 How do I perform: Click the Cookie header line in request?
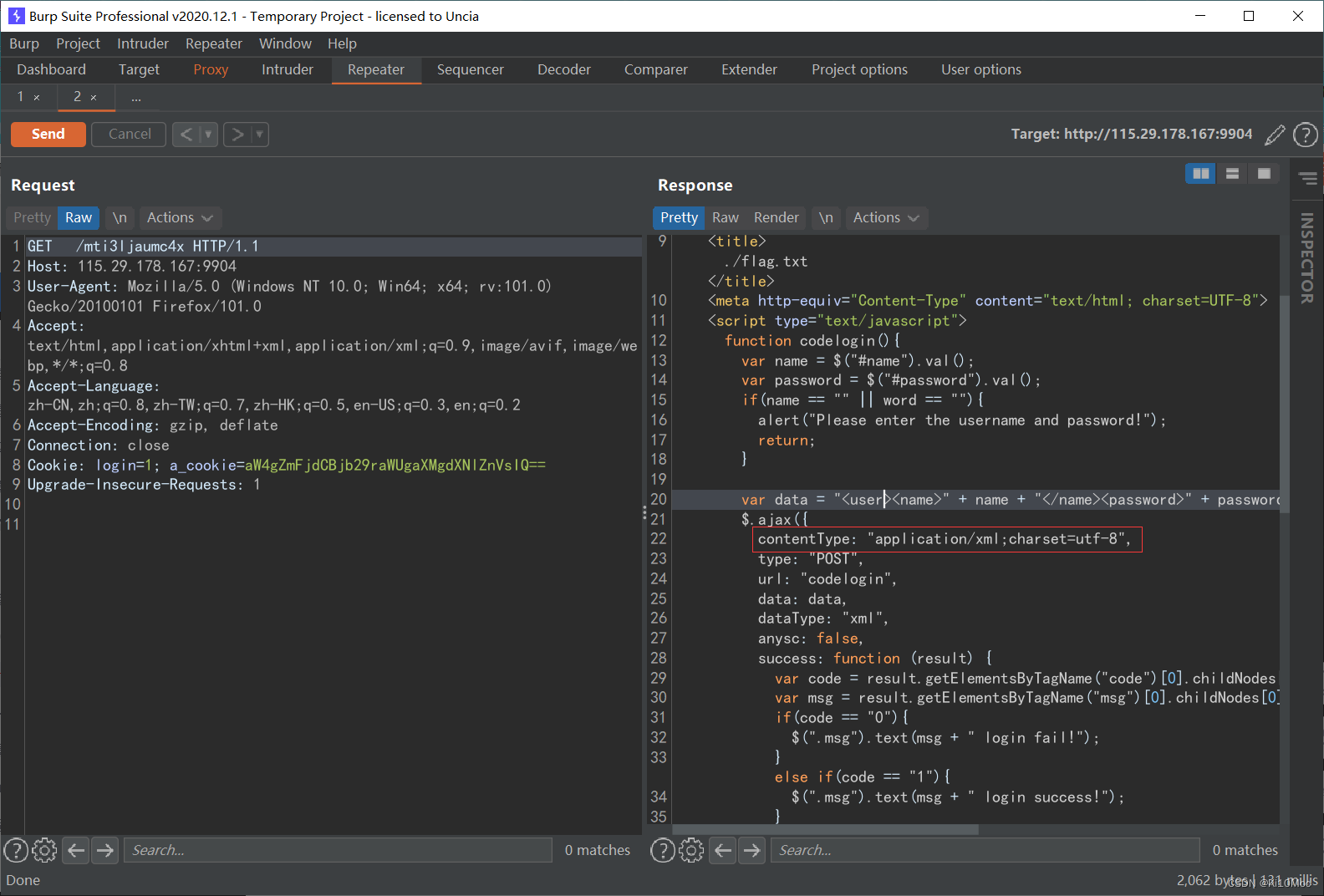(x=287, y=466)
